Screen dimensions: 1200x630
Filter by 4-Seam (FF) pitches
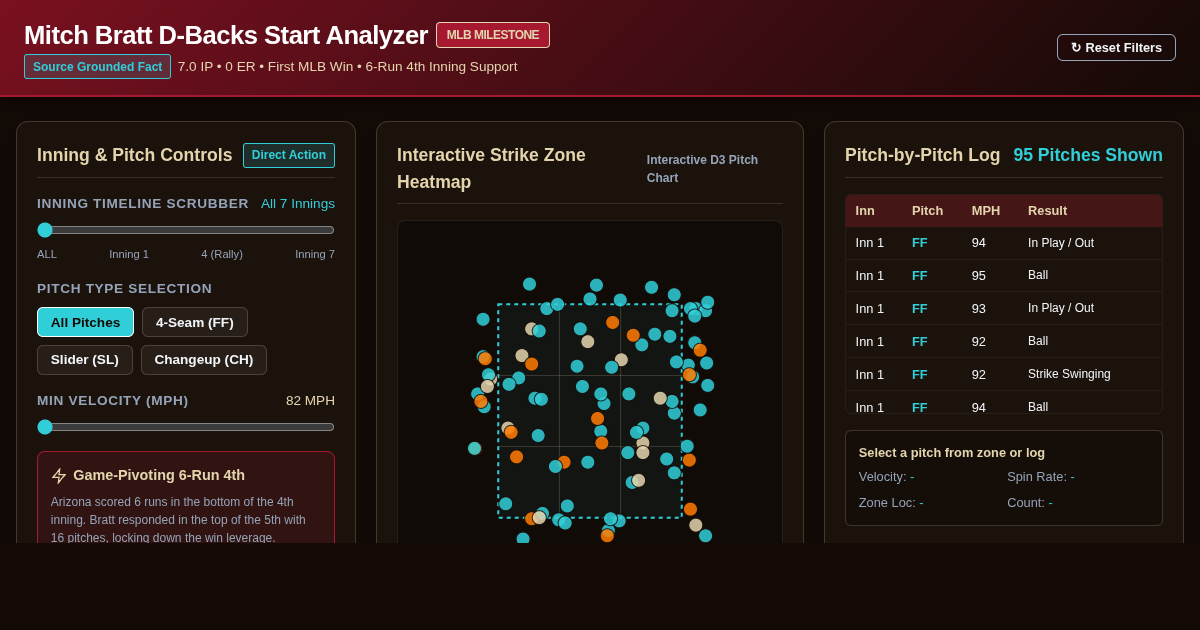[x=195, y=322]
